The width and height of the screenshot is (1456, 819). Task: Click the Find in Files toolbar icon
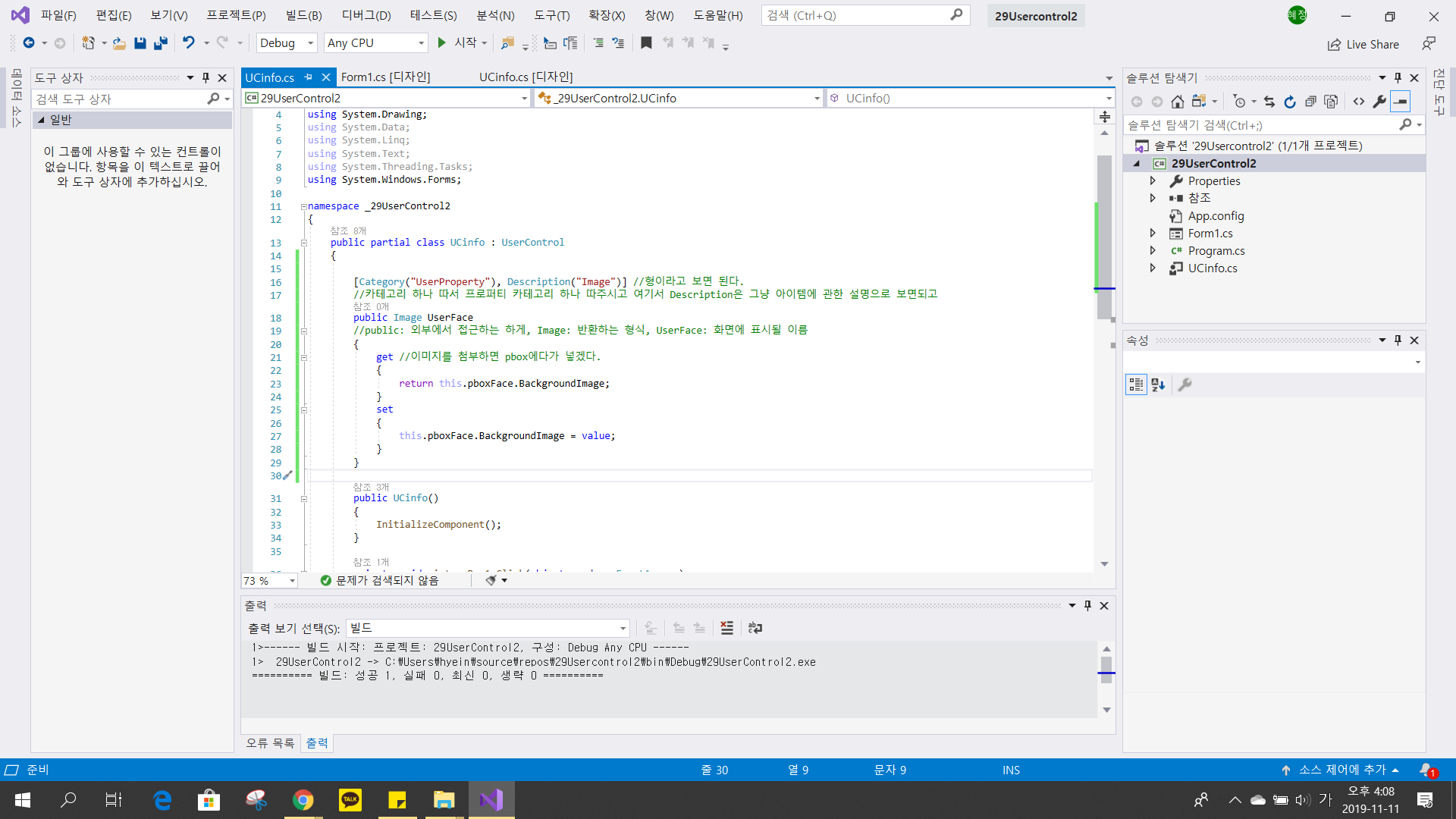coord(507,43)
